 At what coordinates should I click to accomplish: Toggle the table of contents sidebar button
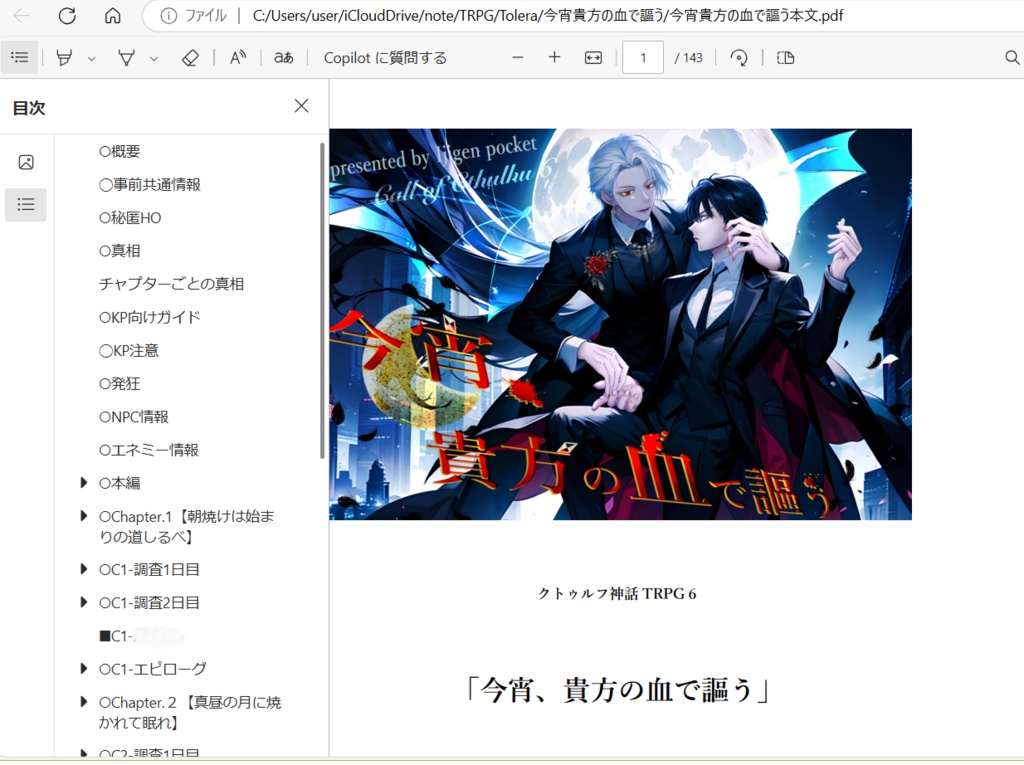tap(20, 57)
